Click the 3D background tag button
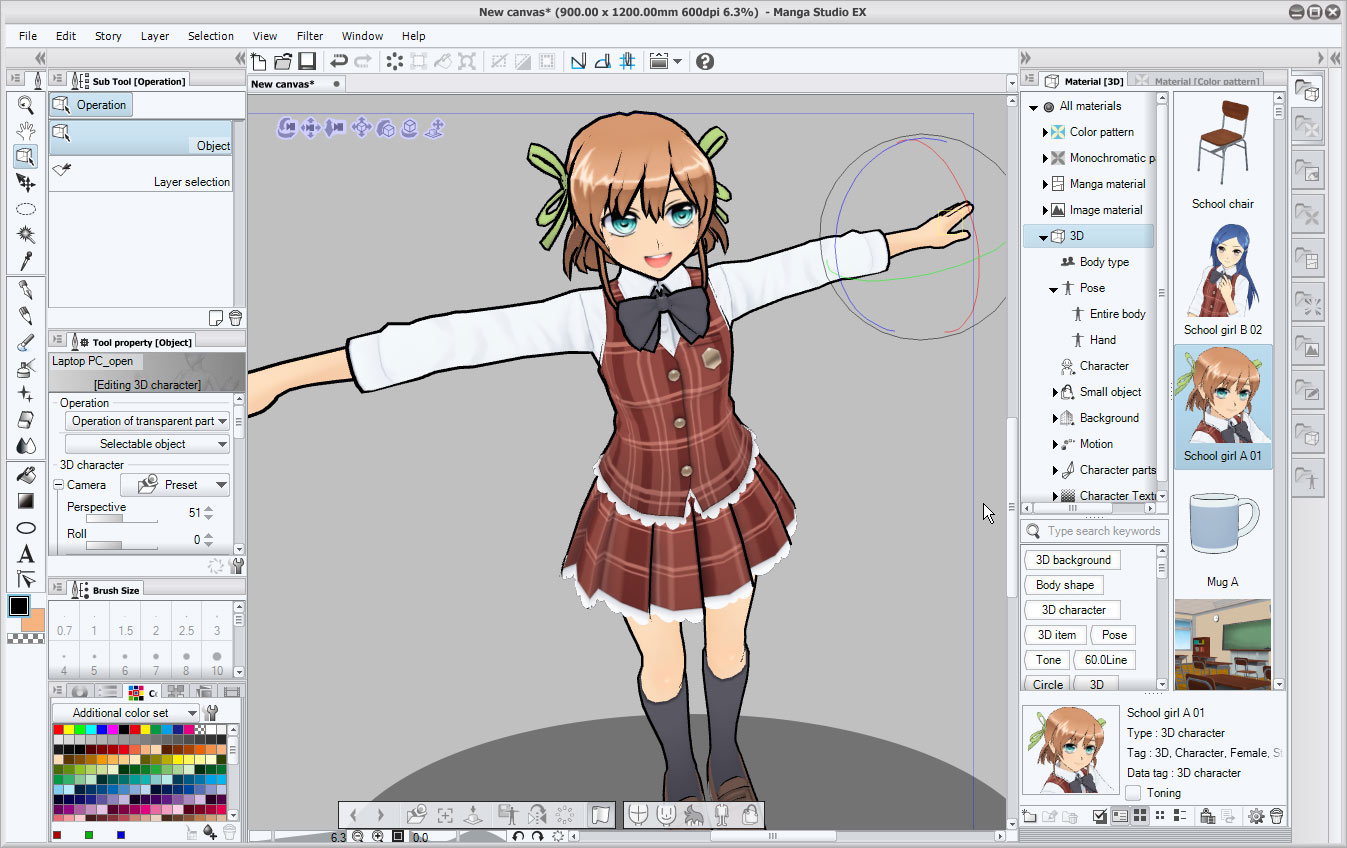The image size is (1347, 848). click(1073, 560)
